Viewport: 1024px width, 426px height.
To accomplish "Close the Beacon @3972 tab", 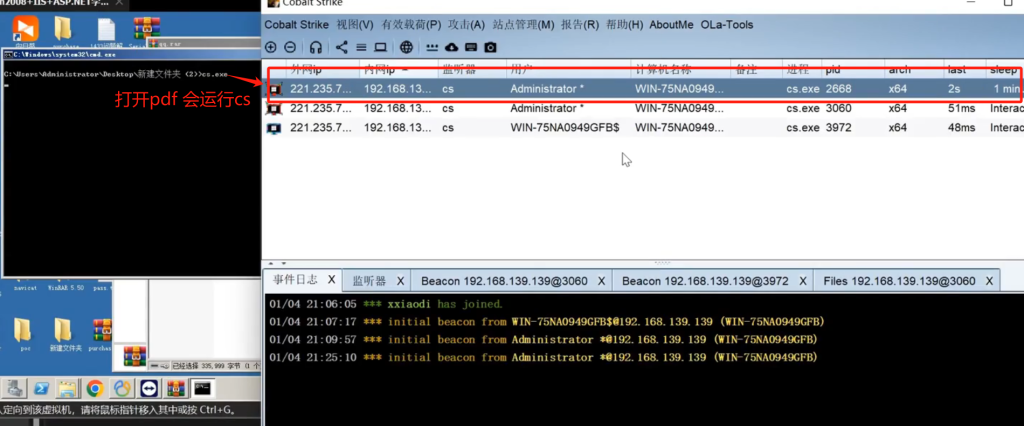I will click(x=802, y=281).
